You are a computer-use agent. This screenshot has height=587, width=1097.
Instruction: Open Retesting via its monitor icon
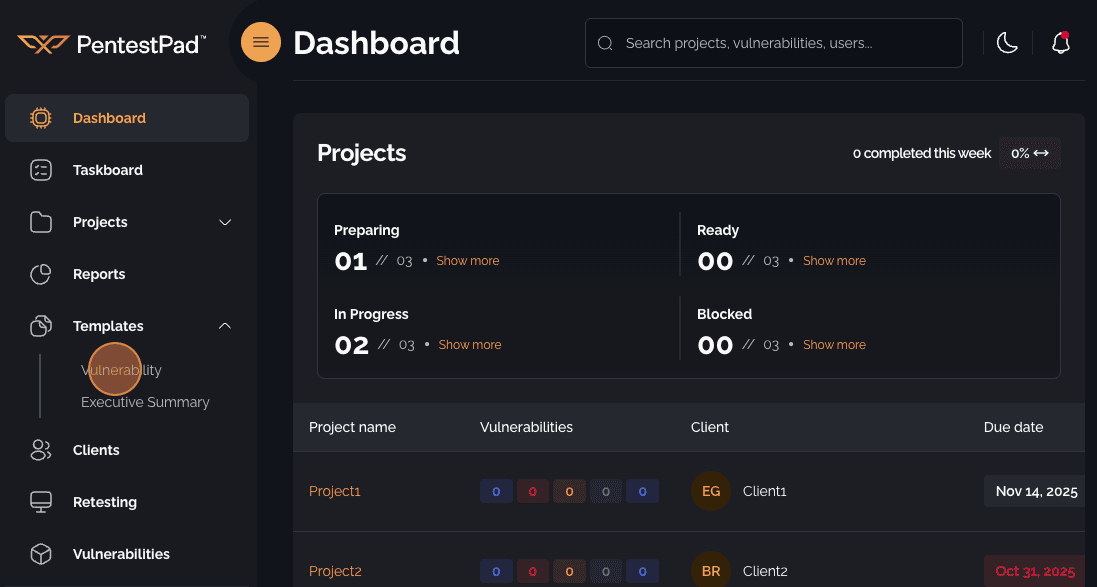pyautogui.click(x=41, y=502)
